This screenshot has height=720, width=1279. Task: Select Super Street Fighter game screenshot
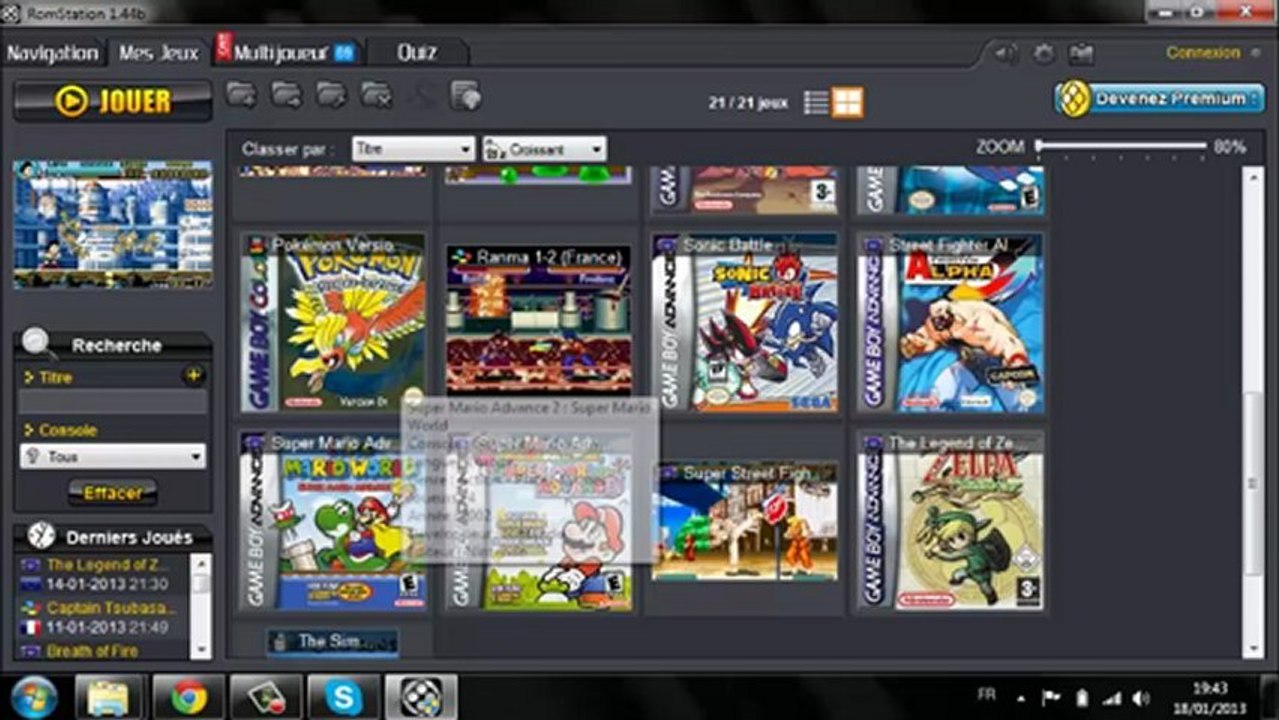[746, 521]
